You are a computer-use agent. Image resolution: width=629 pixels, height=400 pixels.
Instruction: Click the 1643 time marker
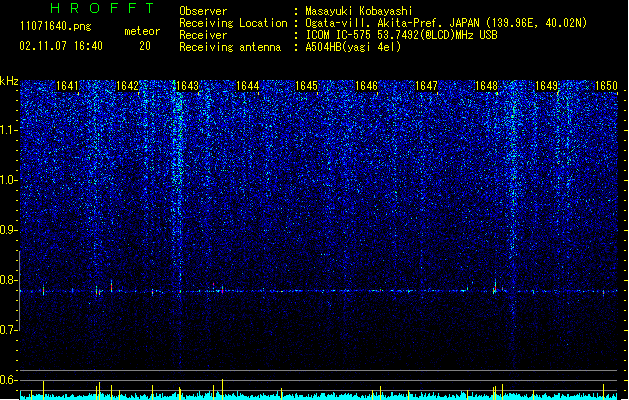coord(187,86)
